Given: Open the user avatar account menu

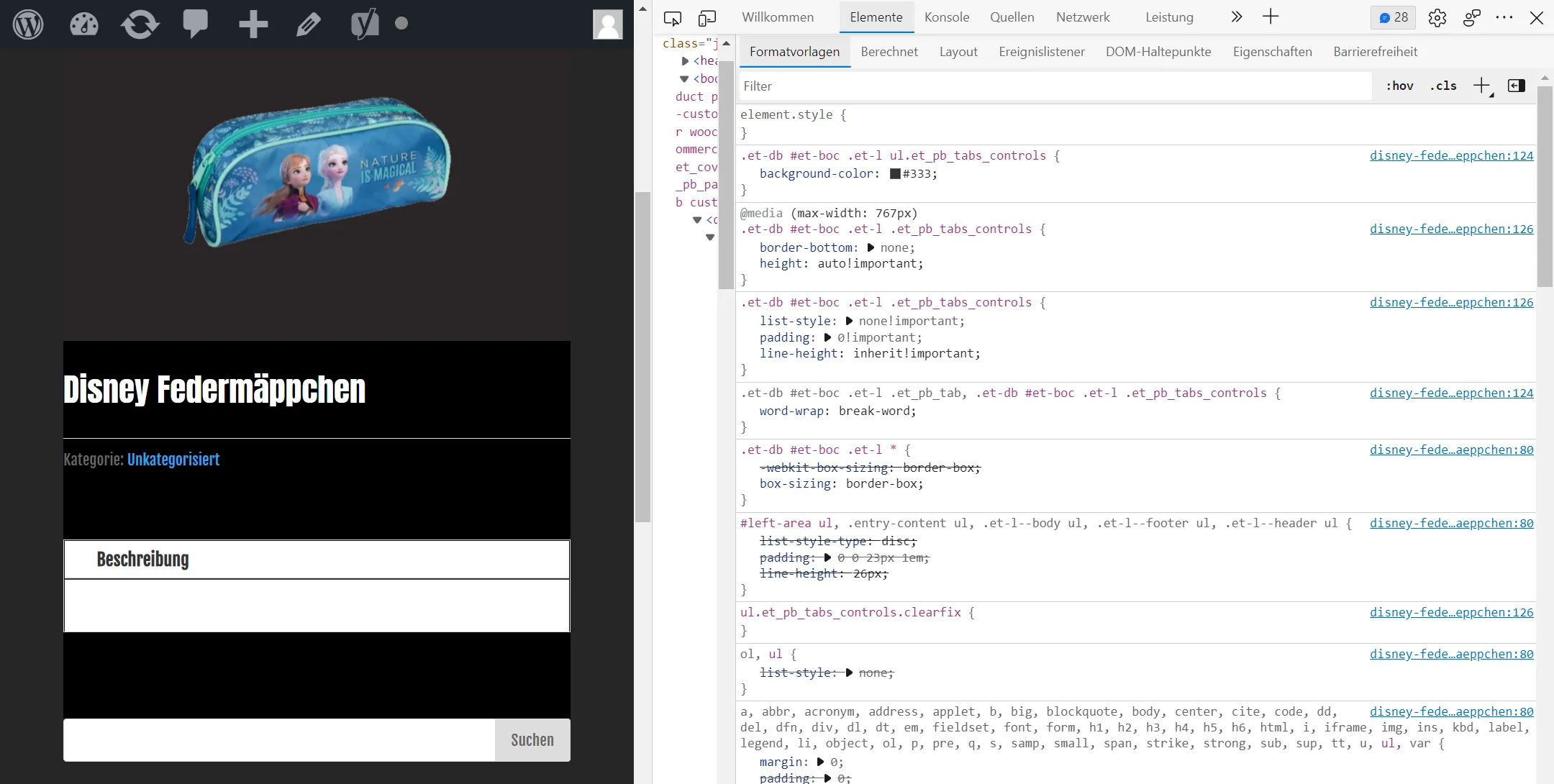Looking at the screenshot, I should [608, 24].
